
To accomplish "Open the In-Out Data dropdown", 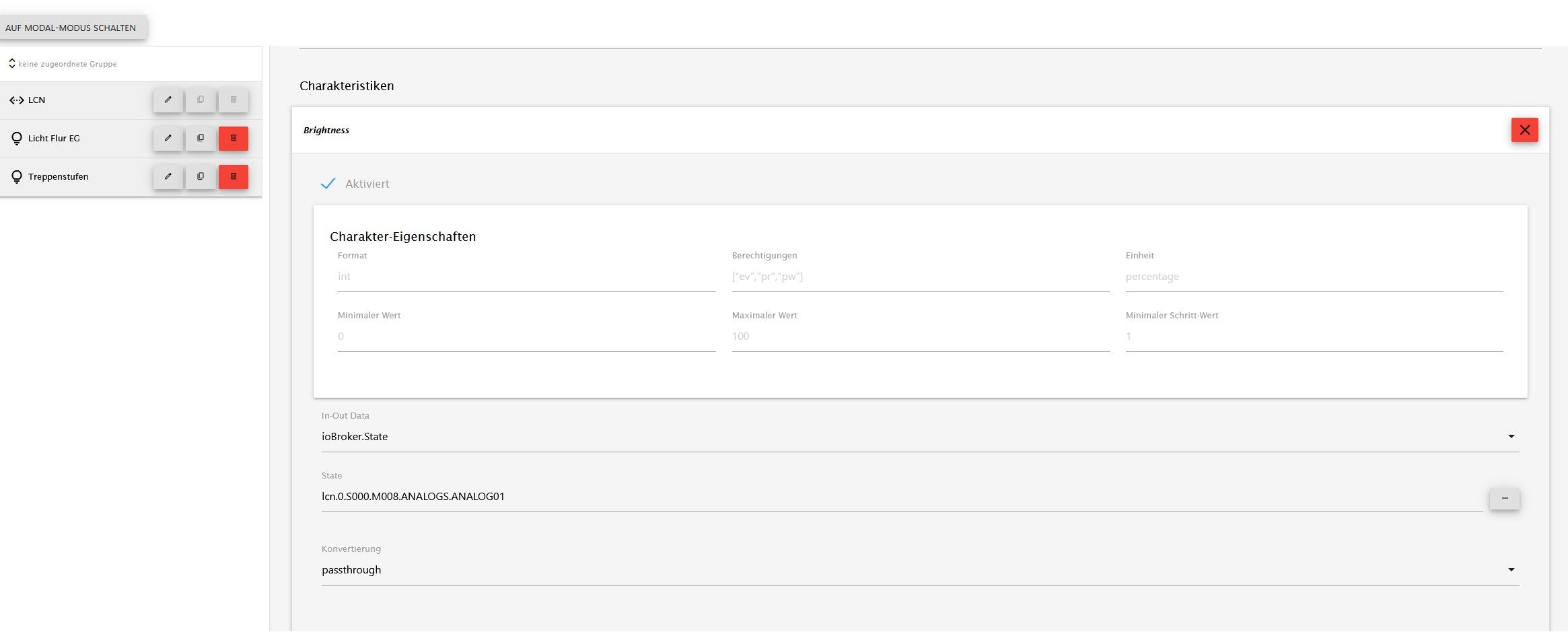I will (x=919, y=437).
